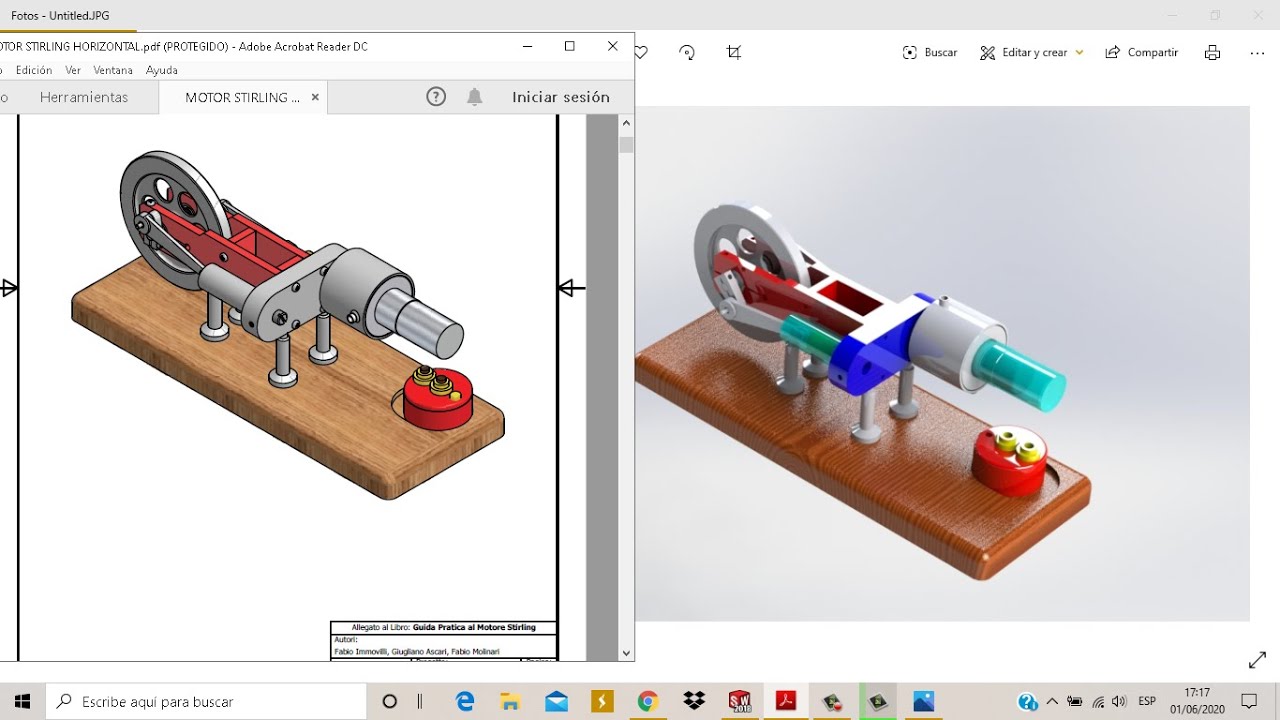Open Google Chrome from taskbar
This screenshot has width=1280, height=720.
coord(648,701)
